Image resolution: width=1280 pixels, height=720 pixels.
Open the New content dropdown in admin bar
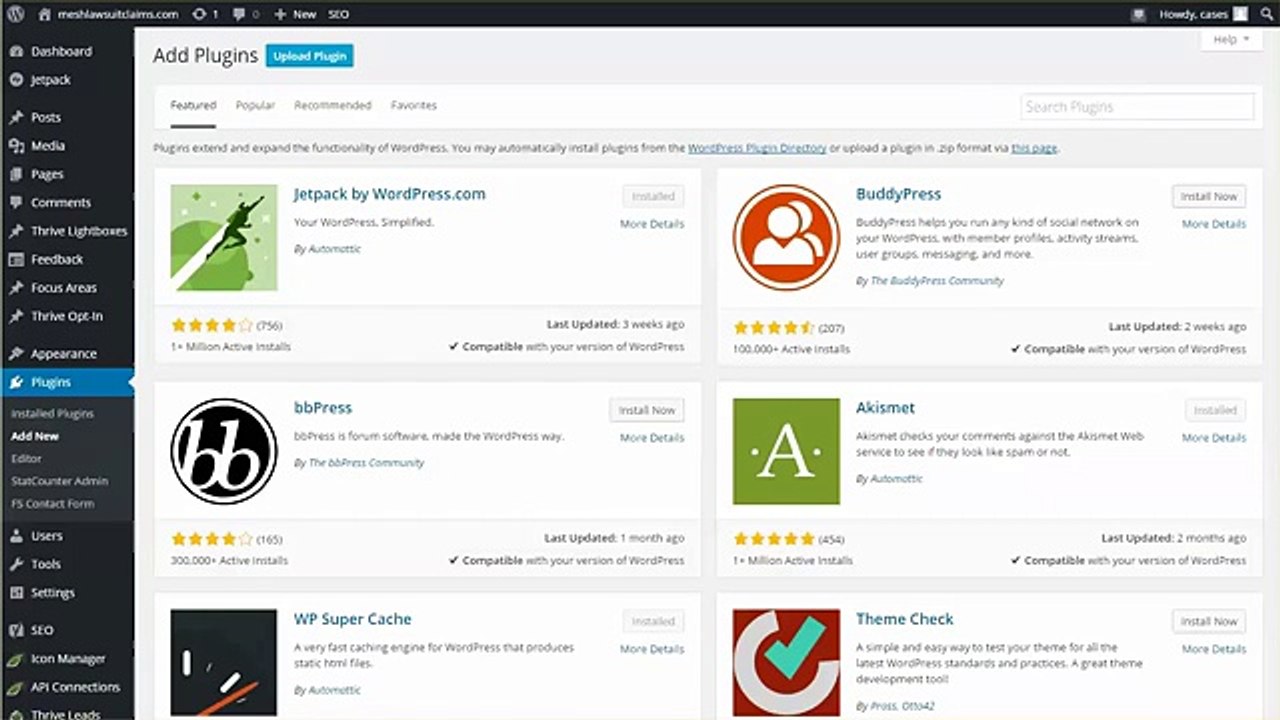[x=295, y=14]
